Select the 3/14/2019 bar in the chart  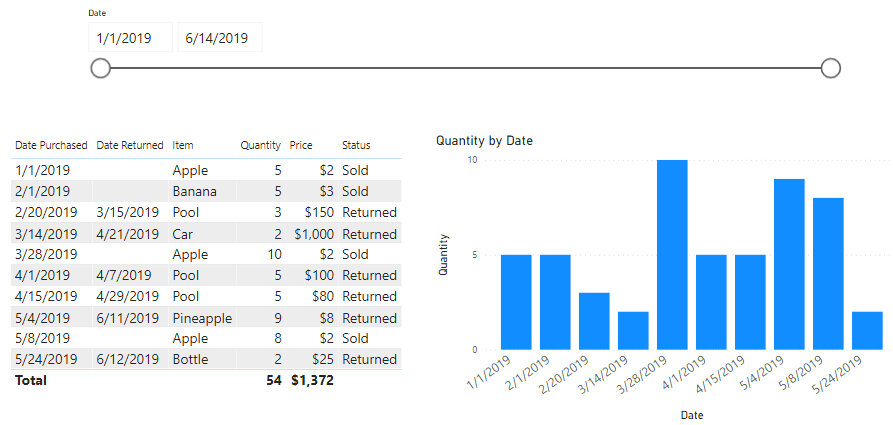coord(633,330)
